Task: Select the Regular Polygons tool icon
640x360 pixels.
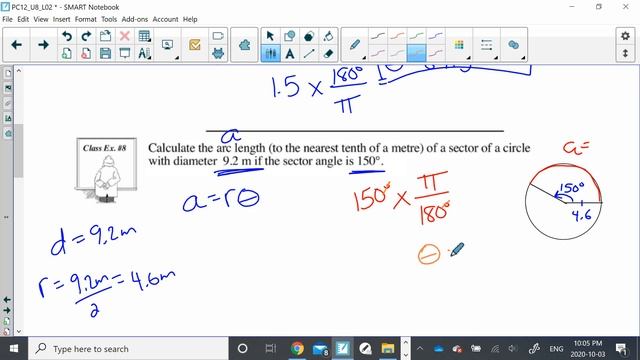Action: tap(309, 36)
